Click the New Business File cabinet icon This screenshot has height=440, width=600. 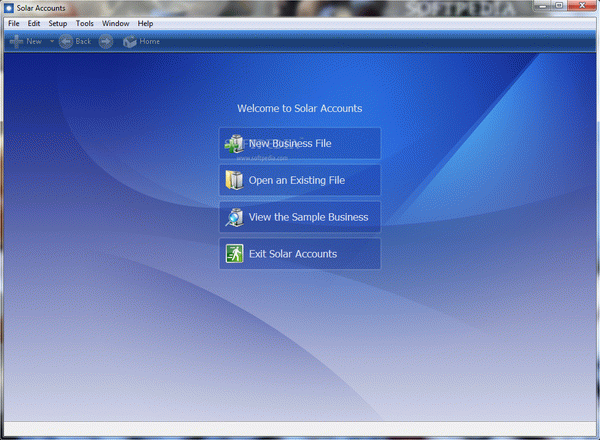pyautogui.click(x=234, y=144)
